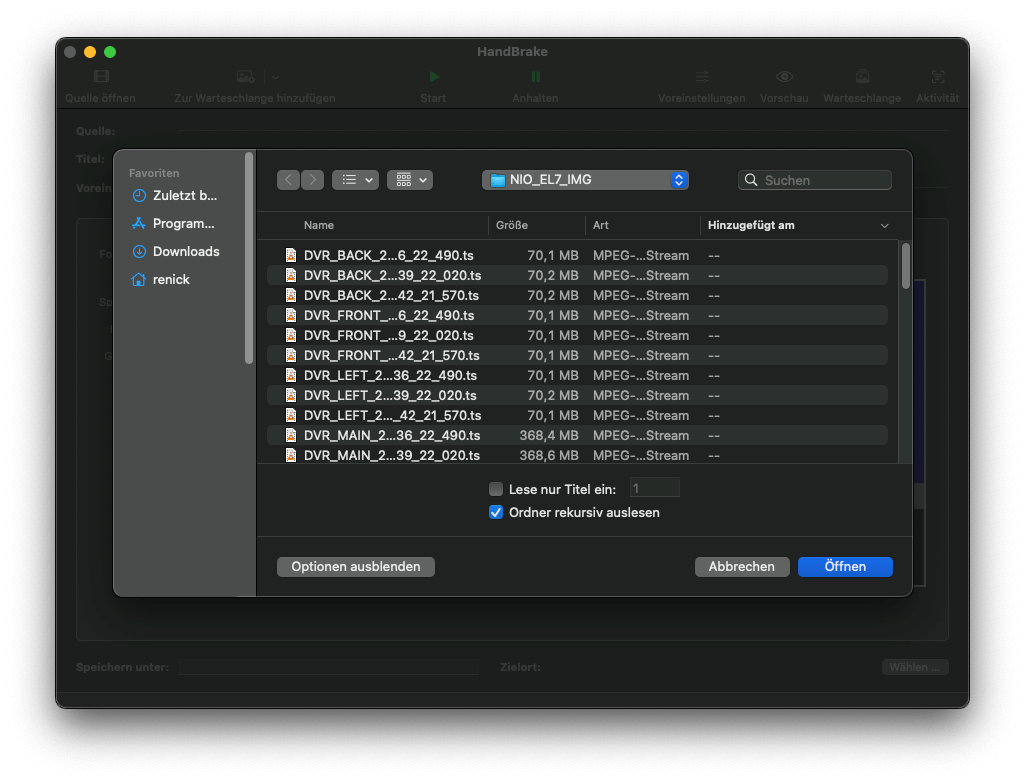Open the renick home folder in sidebar
1025x782 pixels.
click(x=161, y=280)
